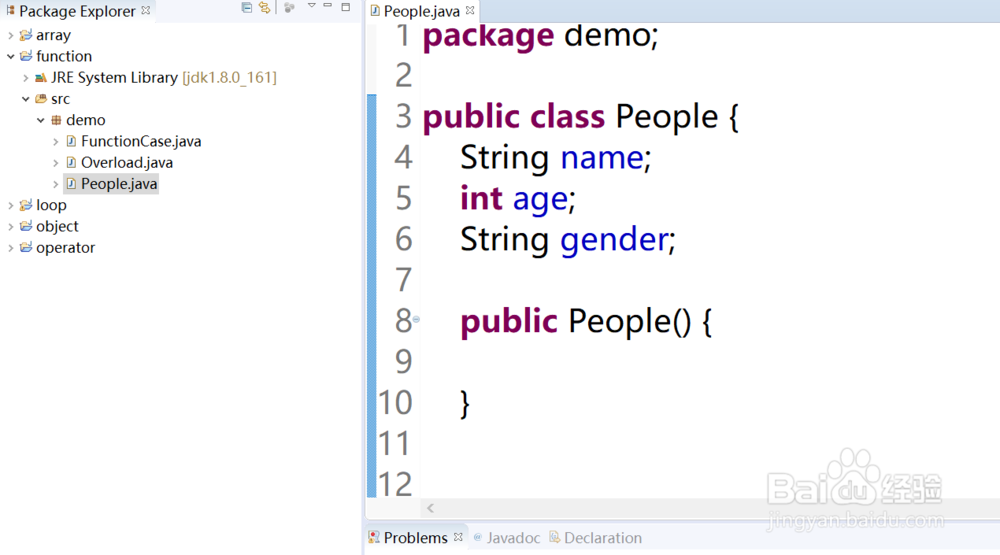Expand the operator project
1000x555 pixels.
click(10, 248)
